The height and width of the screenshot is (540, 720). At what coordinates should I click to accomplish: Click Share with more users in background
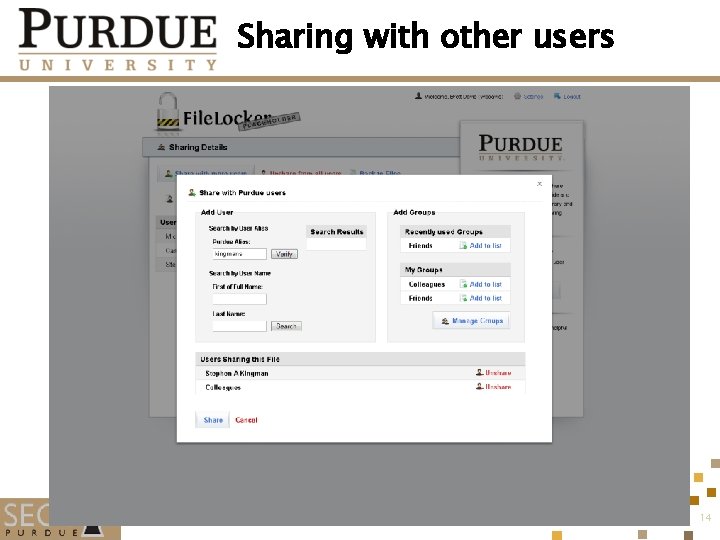point(211,173)
